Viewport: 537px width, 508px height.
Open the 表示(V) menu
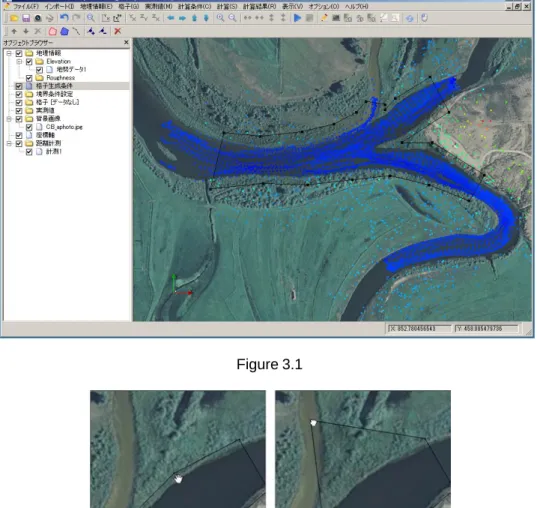coord(292,7)
